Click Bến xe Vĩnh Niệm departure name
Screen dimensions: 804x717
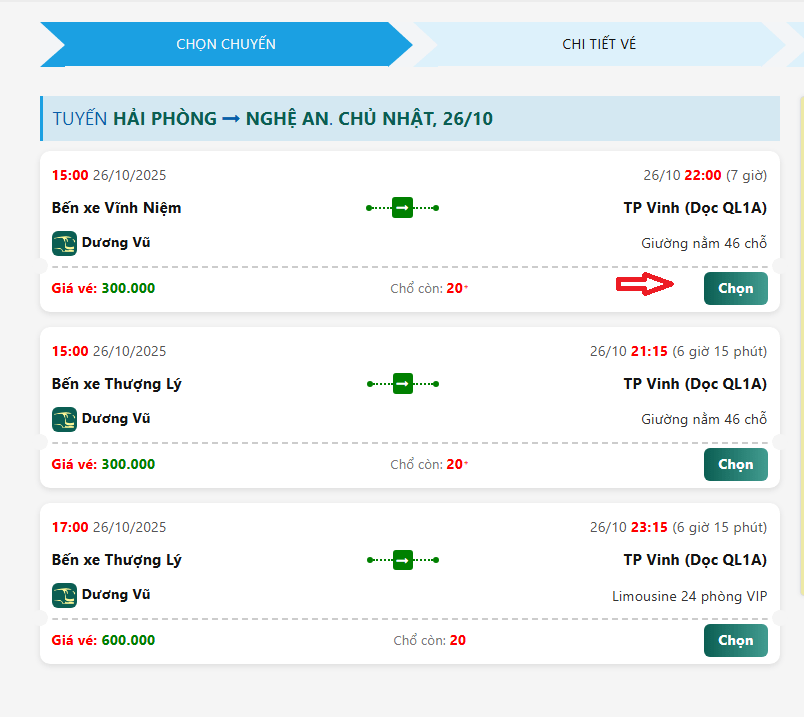click(116, 208)
